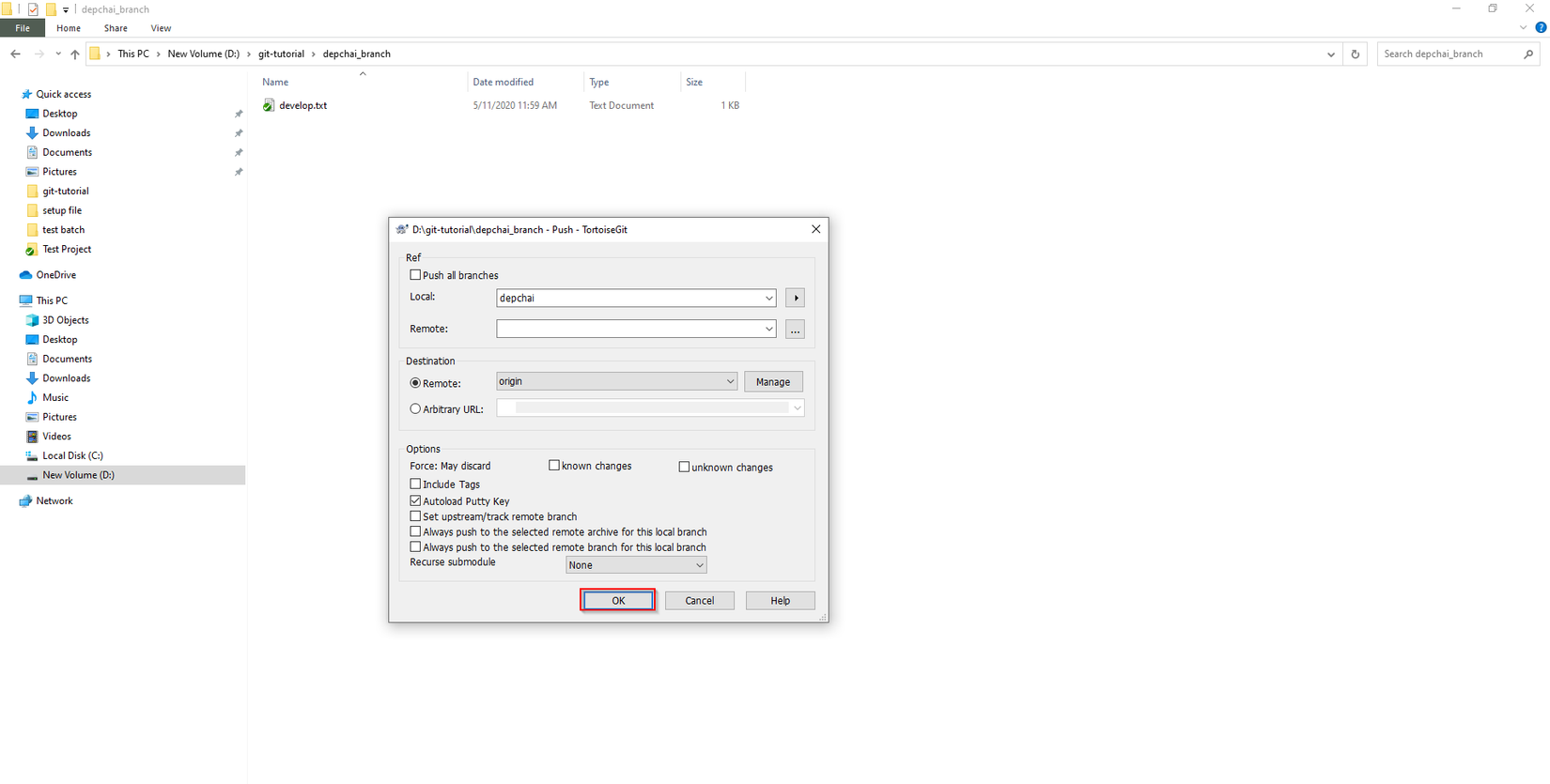Close the TortoiseGit Push dialog
Screen dimensions: 1550x784
tap(815, 229)
